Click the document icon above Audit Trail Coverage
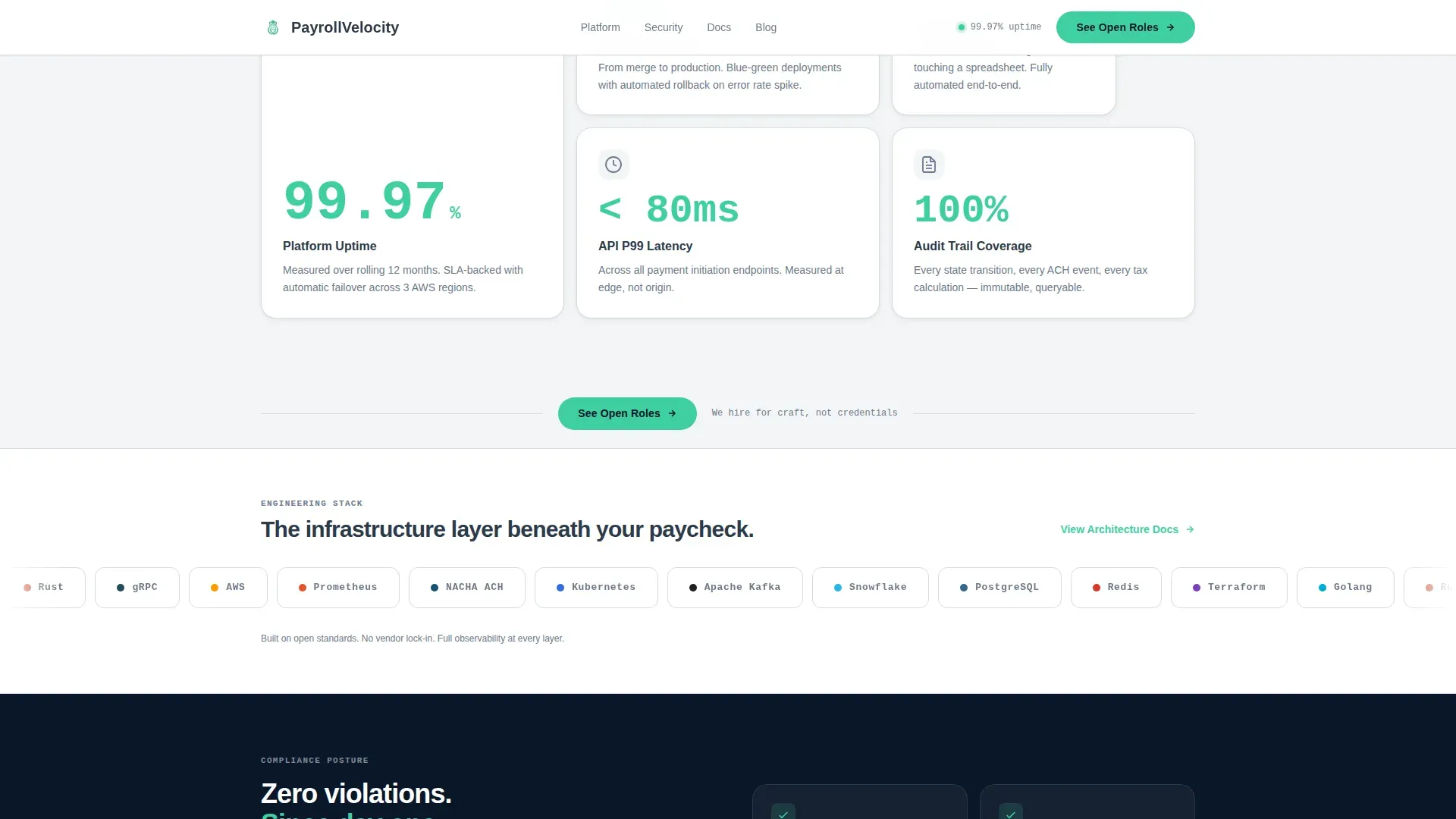Image resolution: width=1456 pixels, height=819 pixels. pos(929,165)
